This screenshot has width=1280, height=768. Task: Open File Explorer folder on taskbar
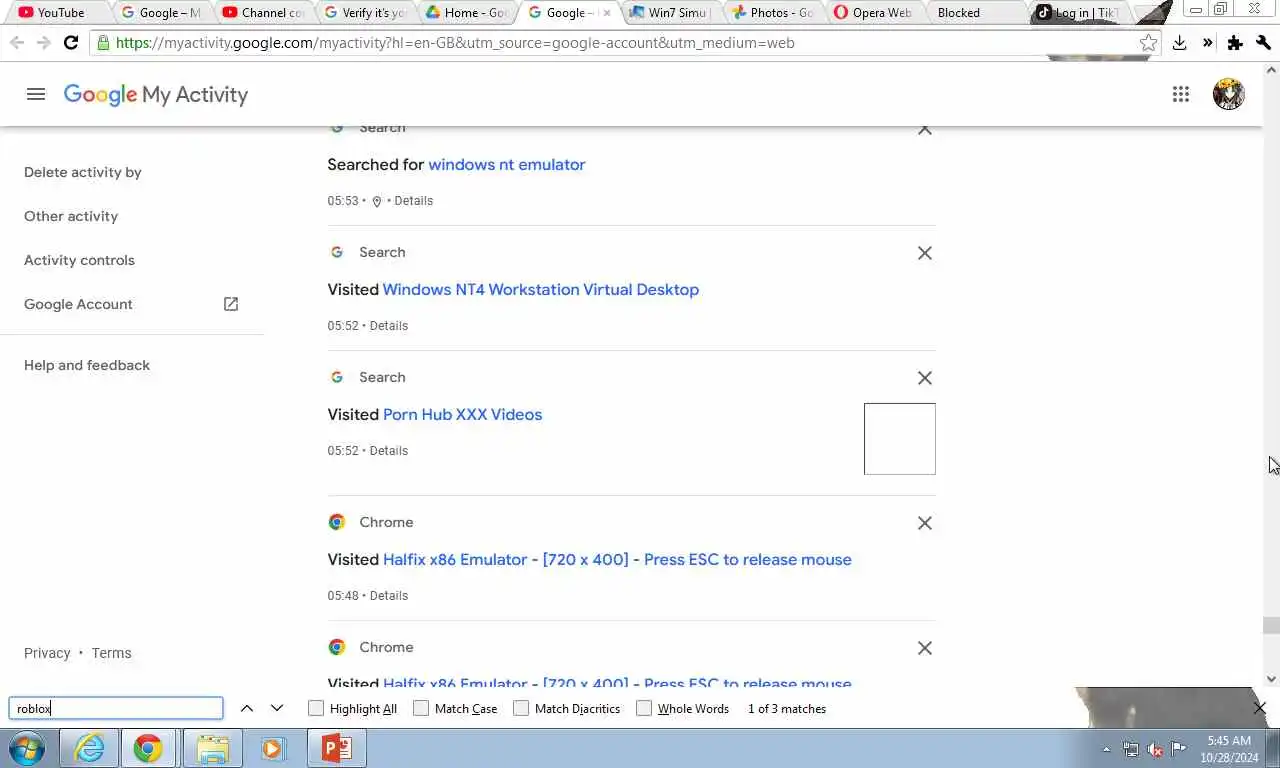[212, 748]
